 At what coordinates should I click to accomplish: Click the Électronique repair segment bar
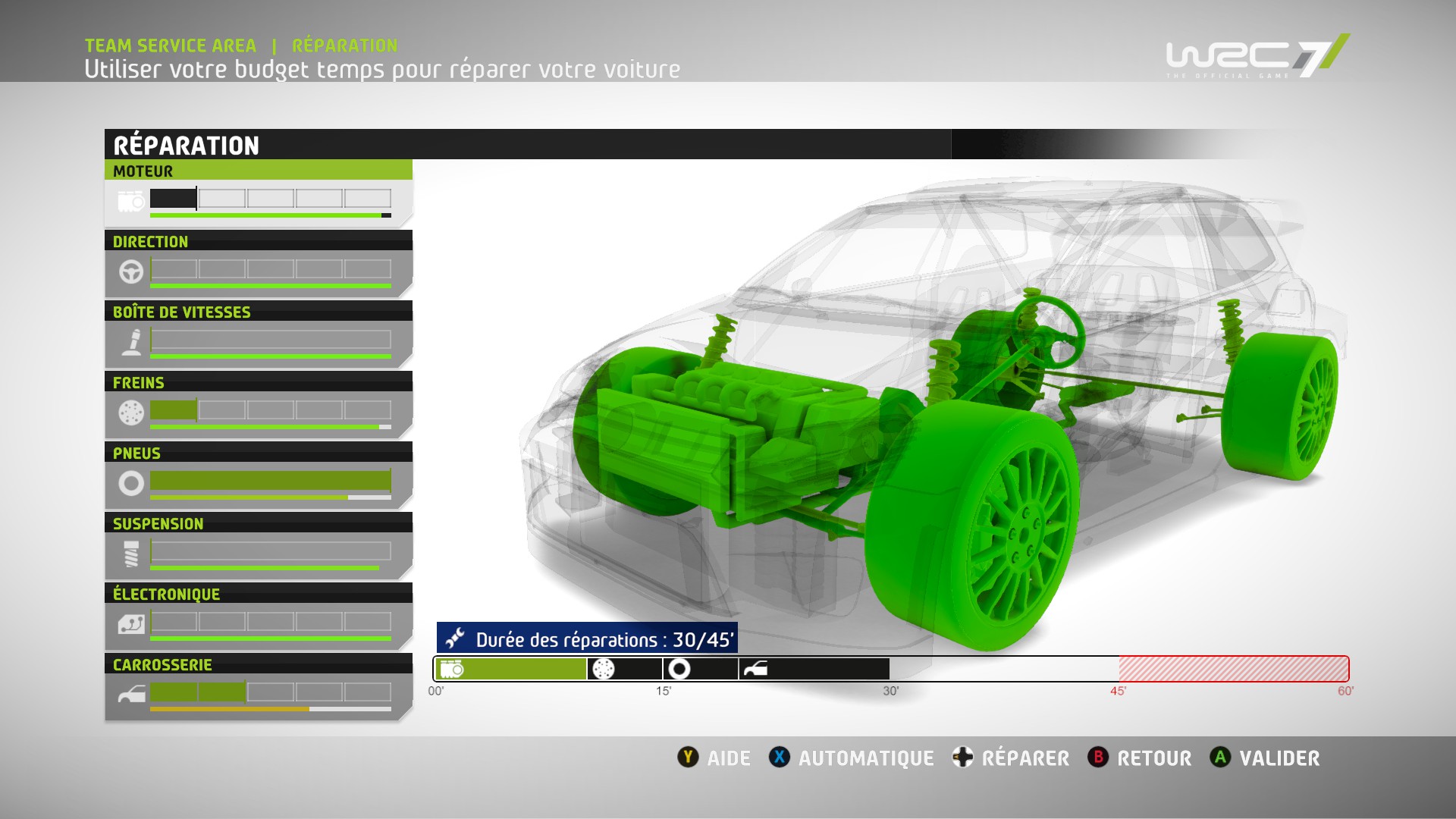pyautogui.click(x=271, y=622)
